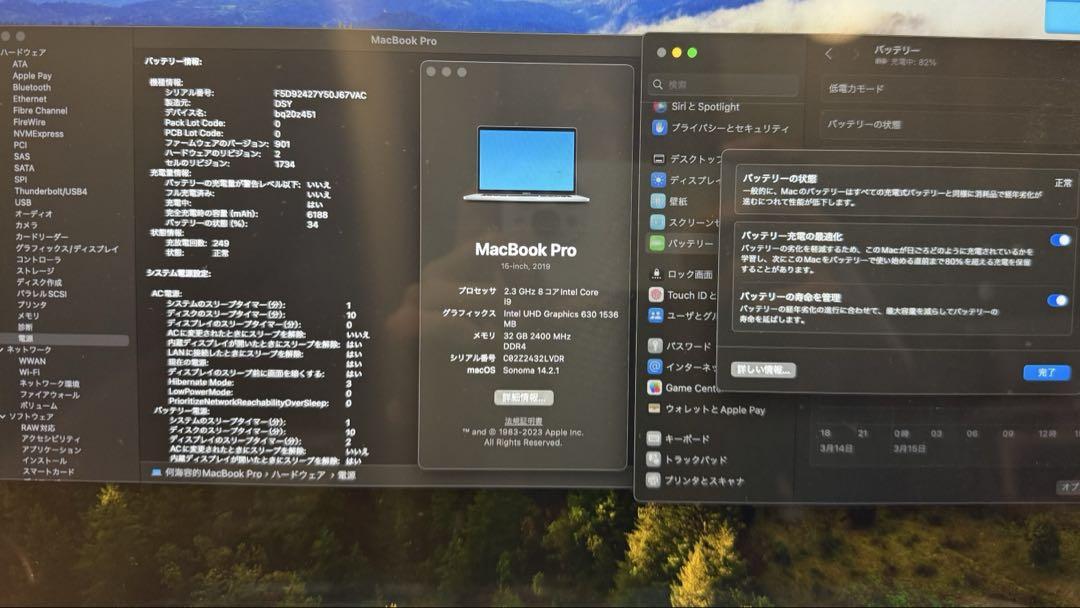Select the ディスプレイ settings icon
The image size is (1080, 608).
tap(658, 180)
